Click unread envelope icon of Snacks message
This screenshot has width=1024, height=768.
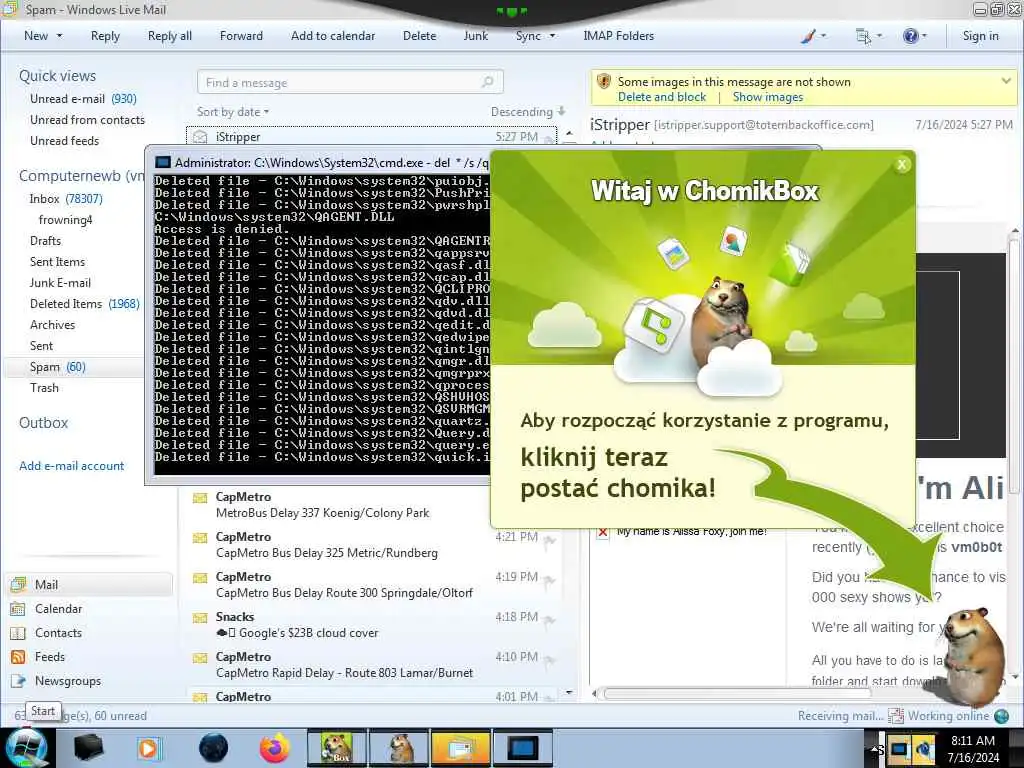click(200, 617)
